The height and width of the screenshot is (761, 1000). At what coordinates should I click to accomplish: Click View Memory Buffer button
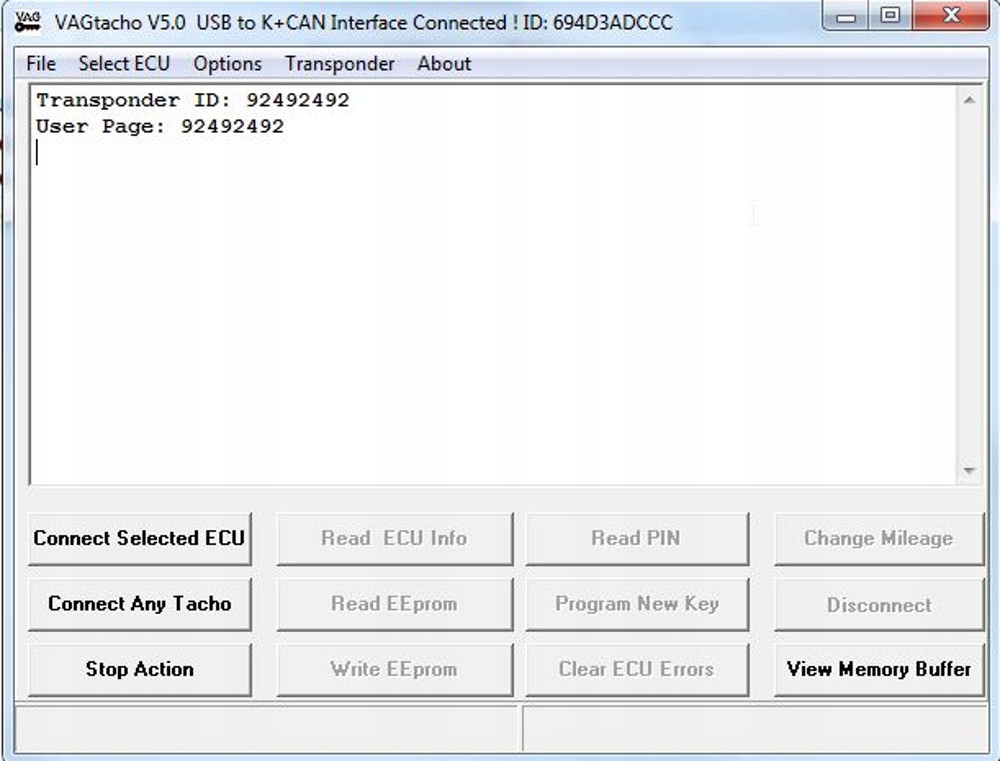tap(879, 669)
